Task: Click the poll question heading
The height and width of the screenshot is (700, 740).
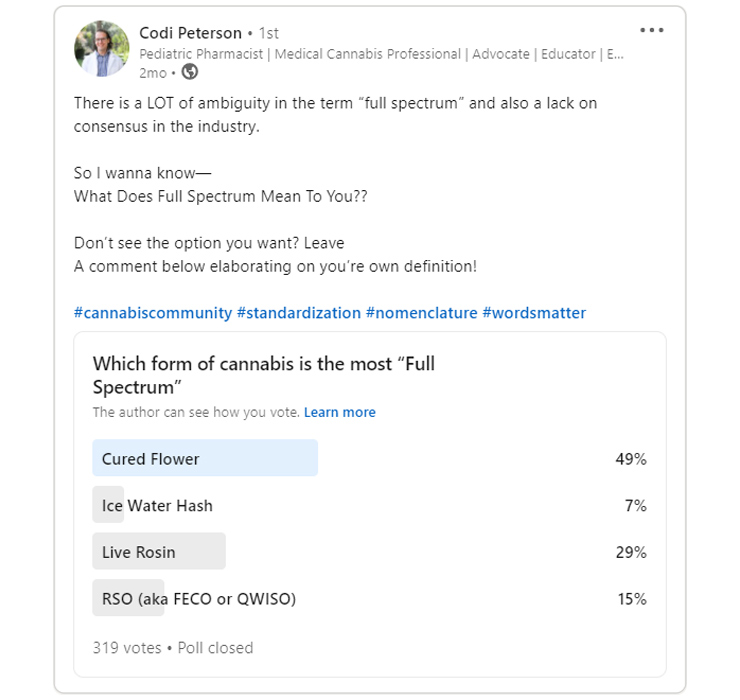Action: click(x=264, y=375)
